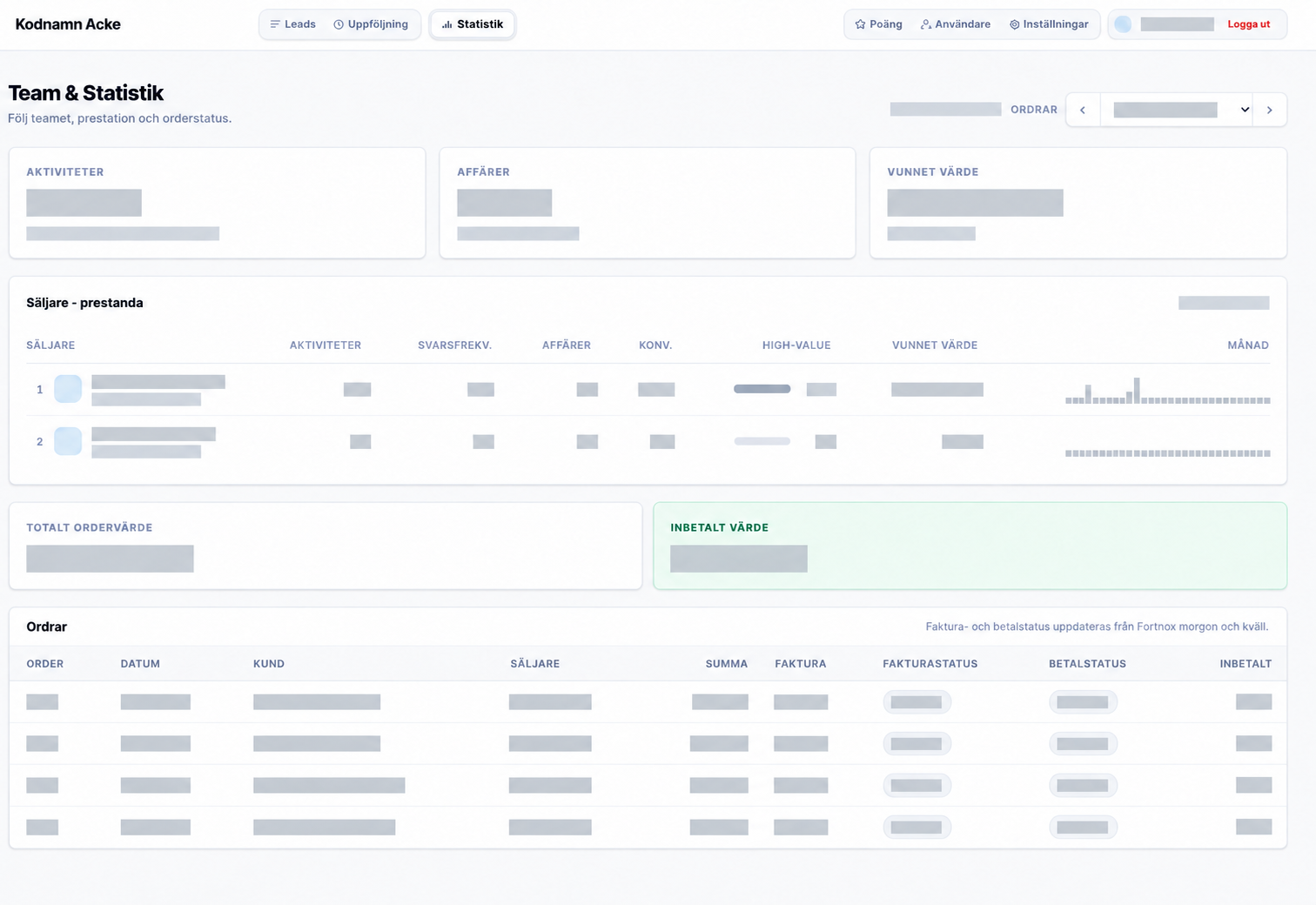
Task: Click the bar chart icon beside Statistik
Action: click(x=446, y=24)
